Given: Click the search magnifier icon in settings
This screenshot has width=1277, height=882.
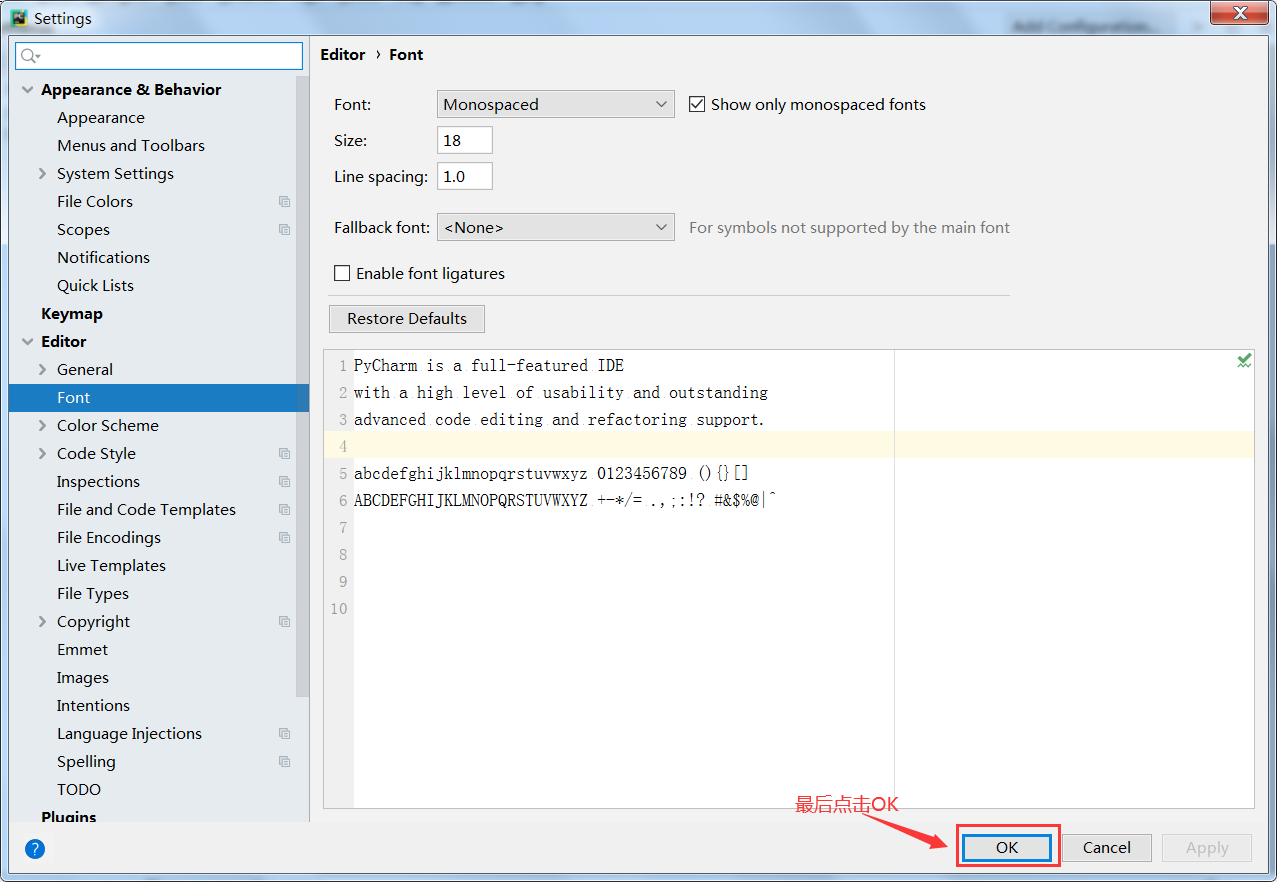Looking at the screenshot, I should (x=29, y=56).
